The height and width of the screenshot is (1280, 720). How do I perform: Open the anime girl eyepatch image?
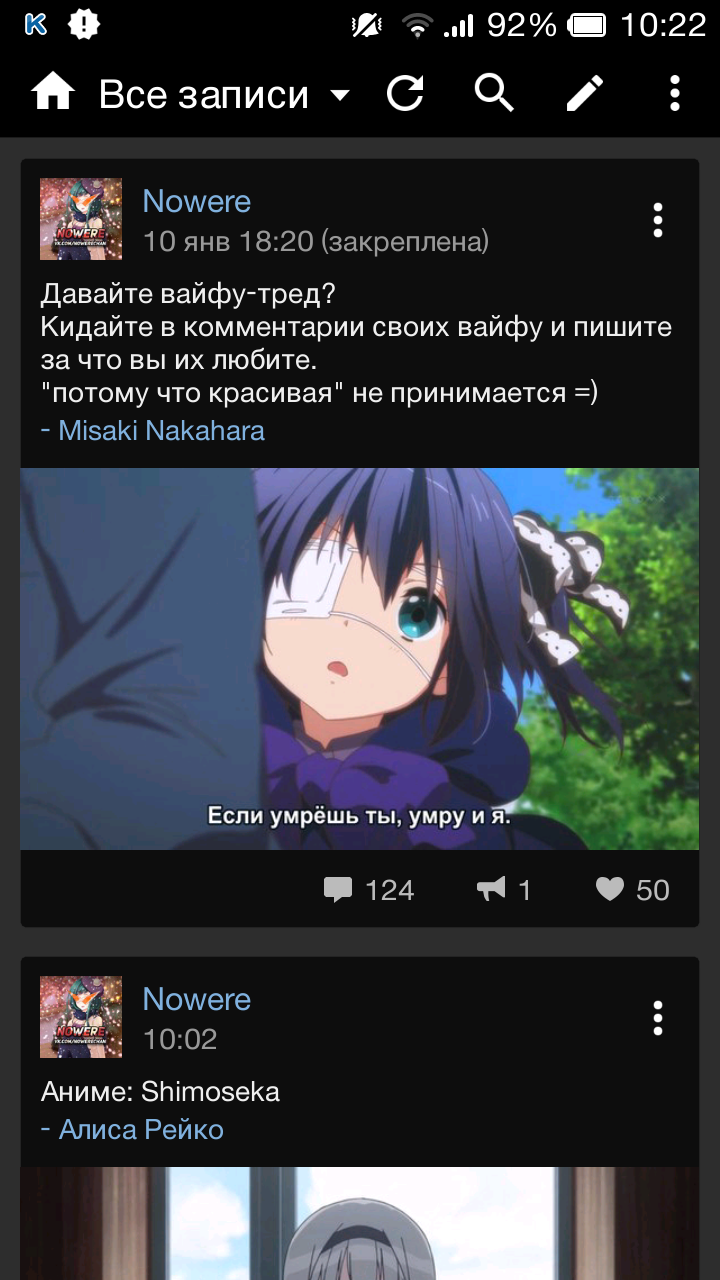[360, 659]
